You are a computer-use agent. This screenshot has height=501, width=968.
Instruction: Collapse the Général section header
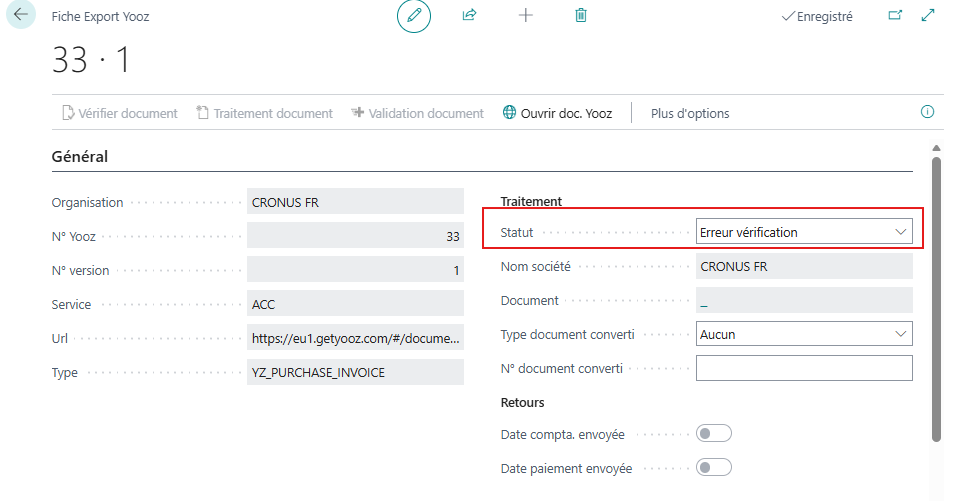coord(80,156)
